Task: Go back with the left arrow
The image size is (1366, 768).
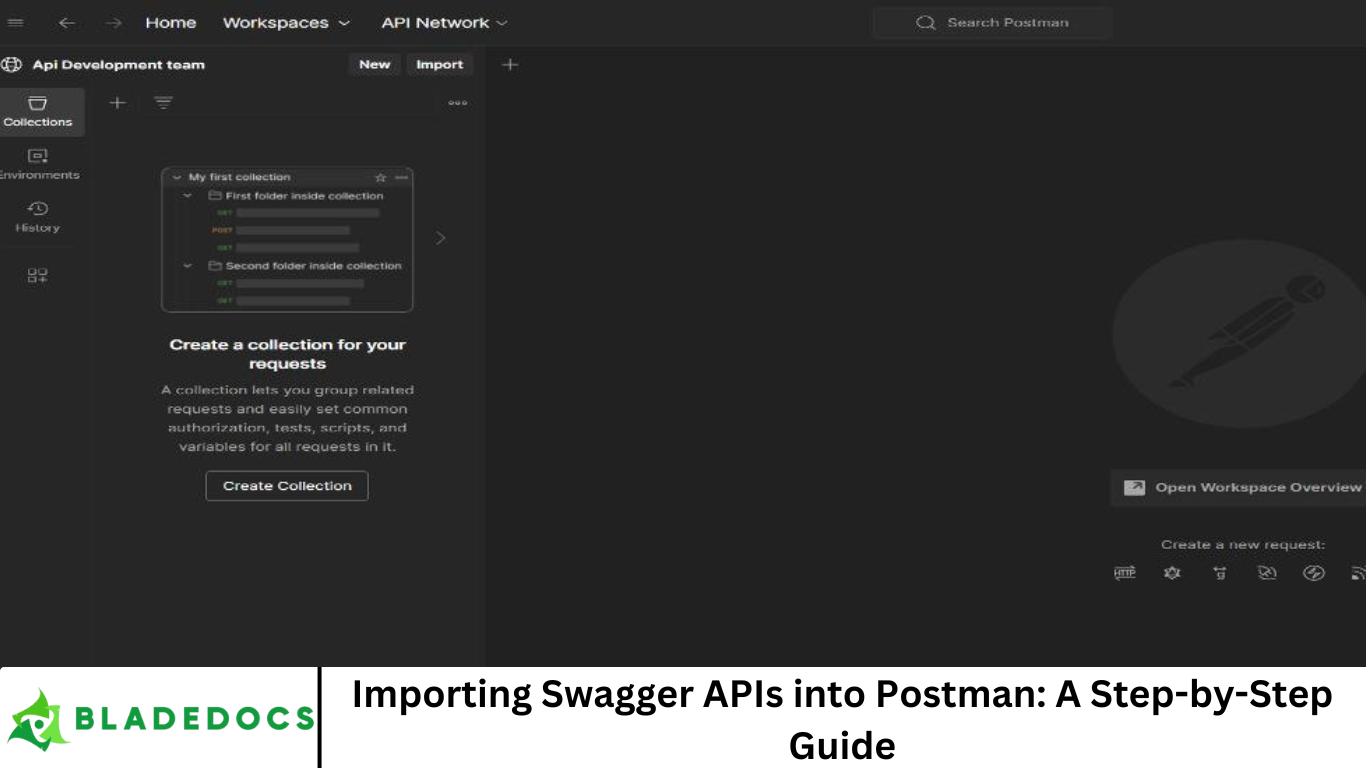Action: click(67, 22)
